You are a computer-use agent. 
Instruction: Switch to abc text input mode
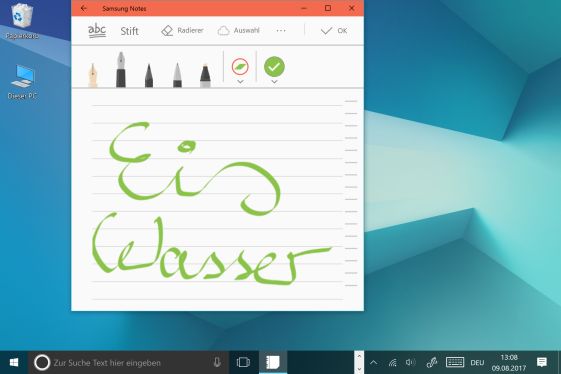coord(97,31)
